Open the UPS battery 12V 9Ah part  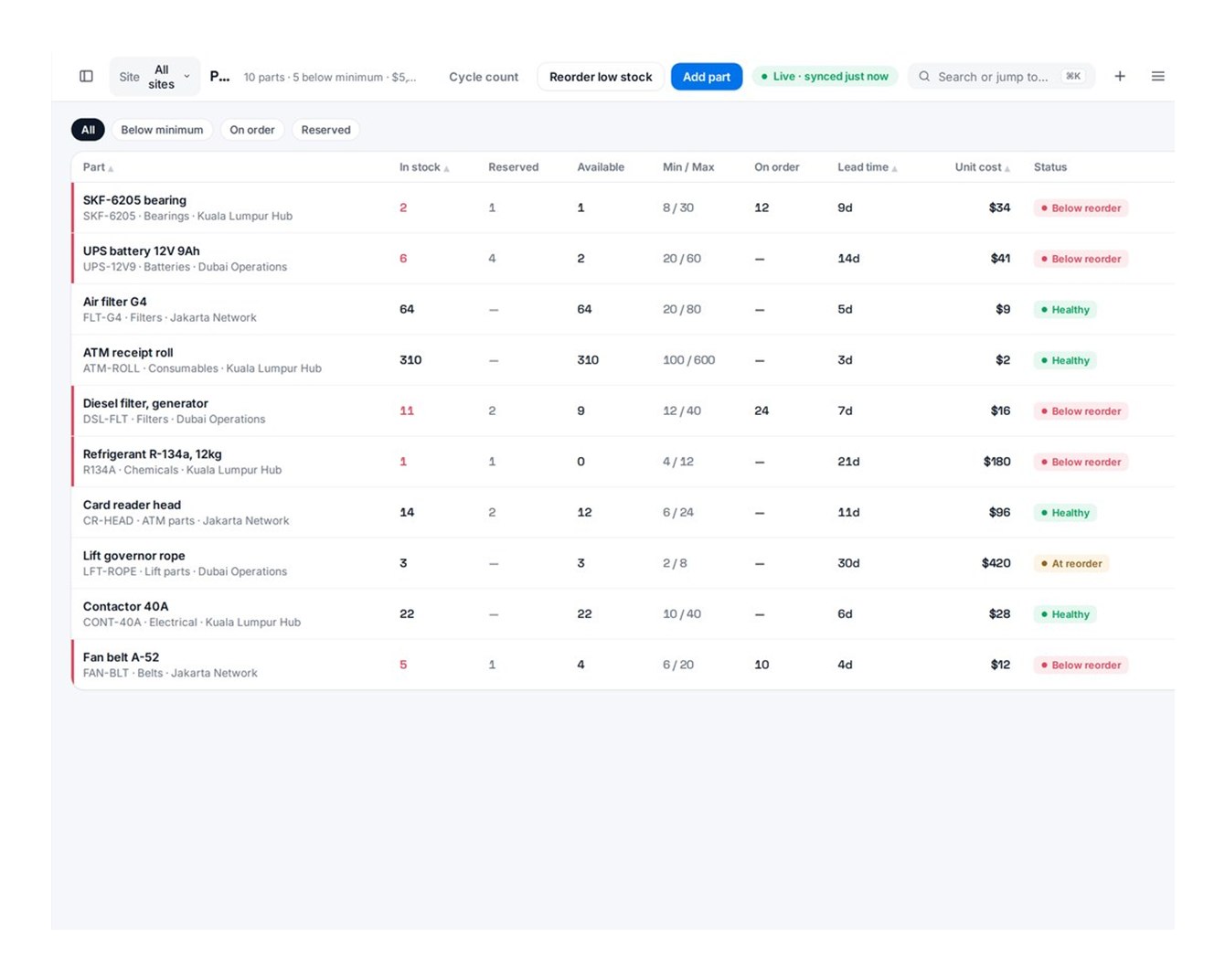pyautogui.click(x=141, y=250)
